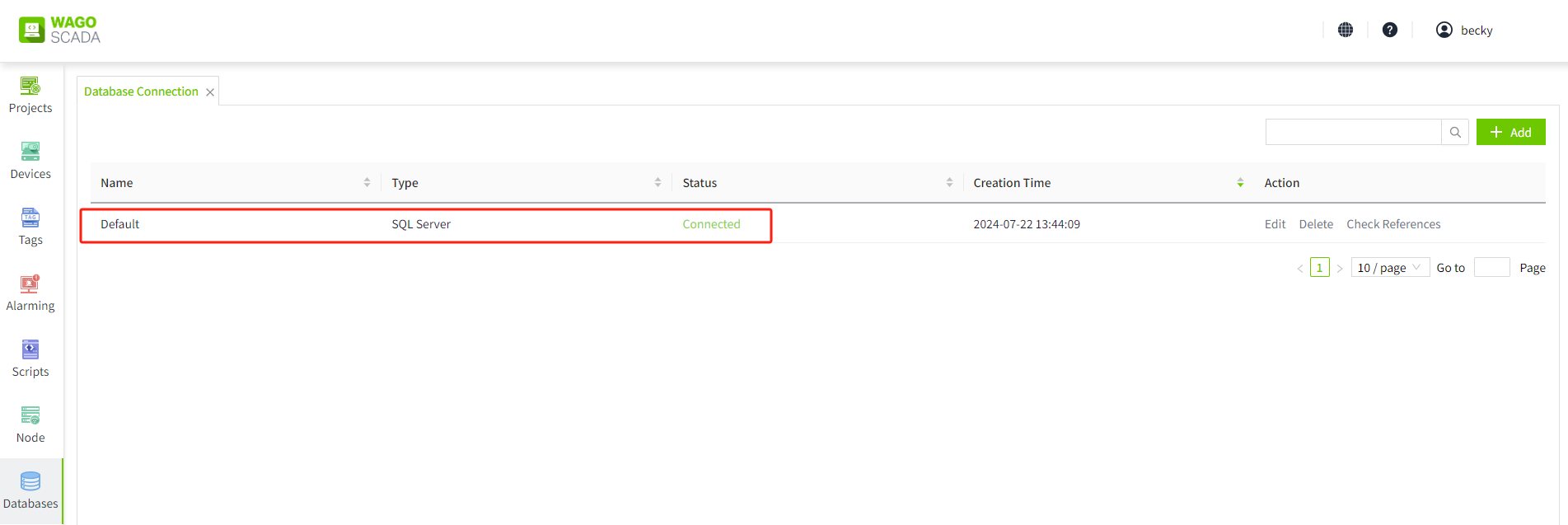Open the Alarming section
This screenshot has width=1568, height=525.
(x=30, y=293)
